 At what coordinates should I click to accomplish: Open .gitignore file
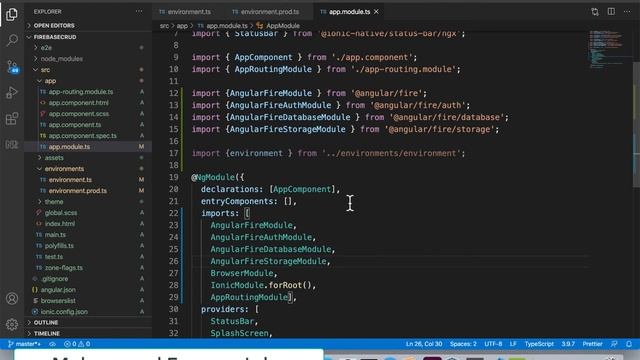pyautogui.click(x=55, y=279)
